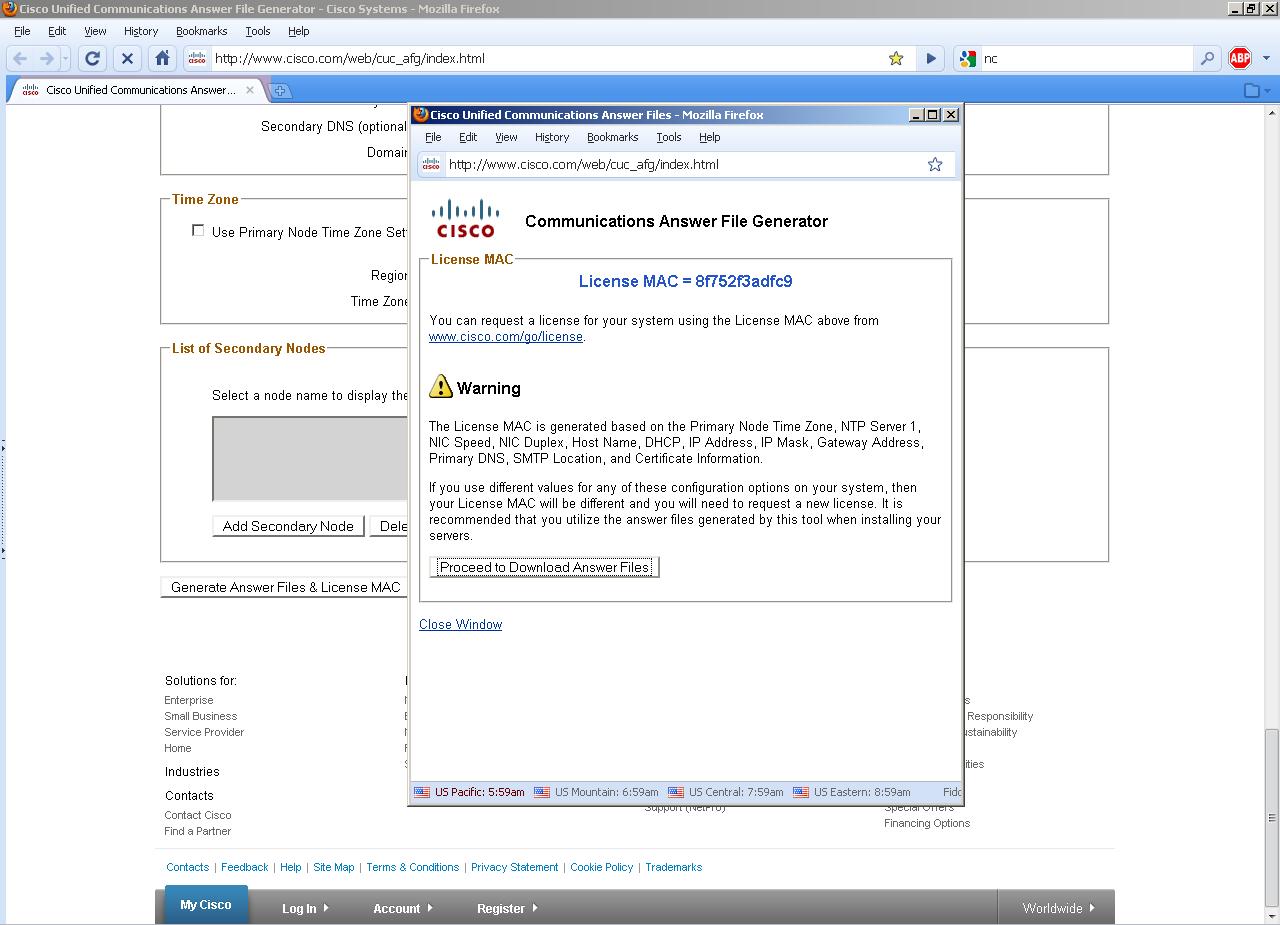This screenshot has width=1280, height=925.
Task: Open the Cookie Policy footer link
Action: click(602, 867)
